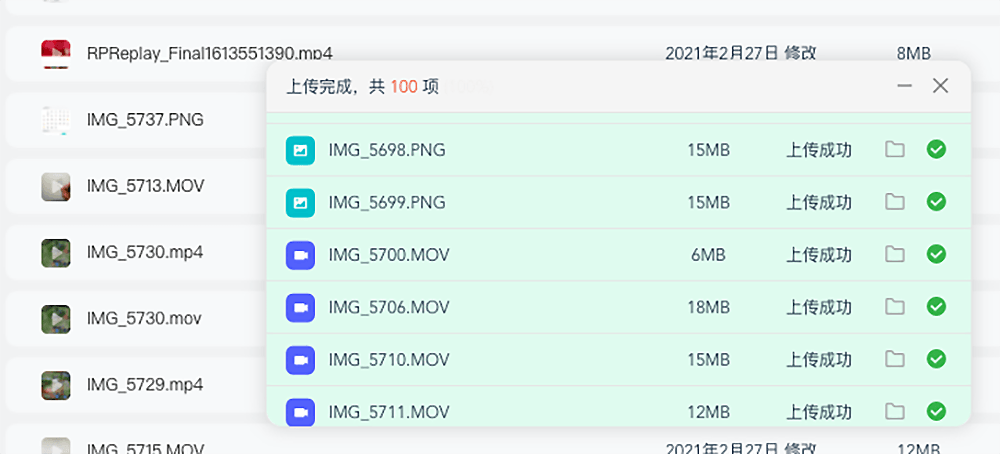
Task: Click green success checkmark for IMG_5710.MOV
Action: [x=936, y=359]
